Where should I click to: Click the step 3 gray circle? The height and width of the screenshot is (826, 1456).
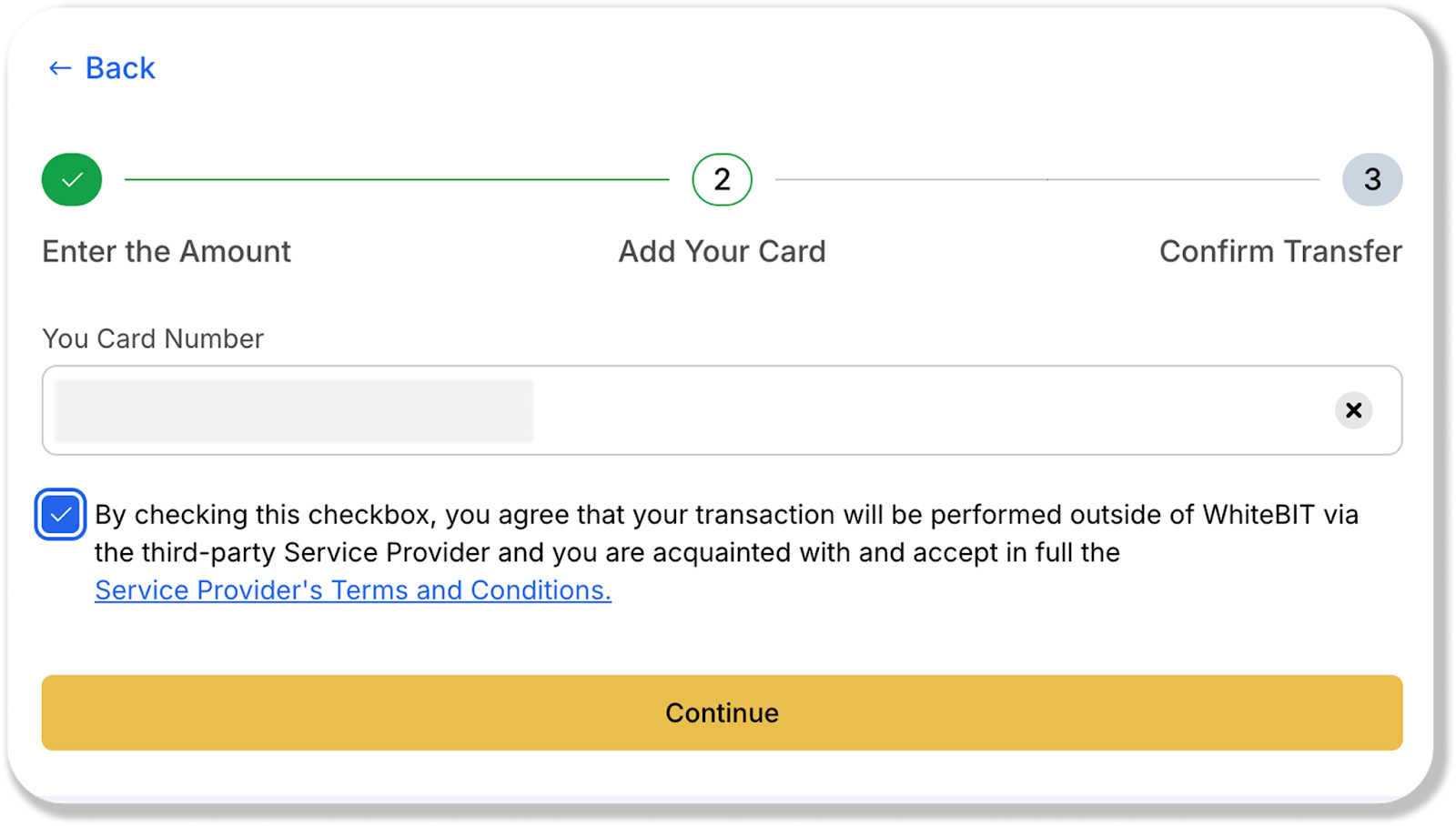pos(1371,179)
